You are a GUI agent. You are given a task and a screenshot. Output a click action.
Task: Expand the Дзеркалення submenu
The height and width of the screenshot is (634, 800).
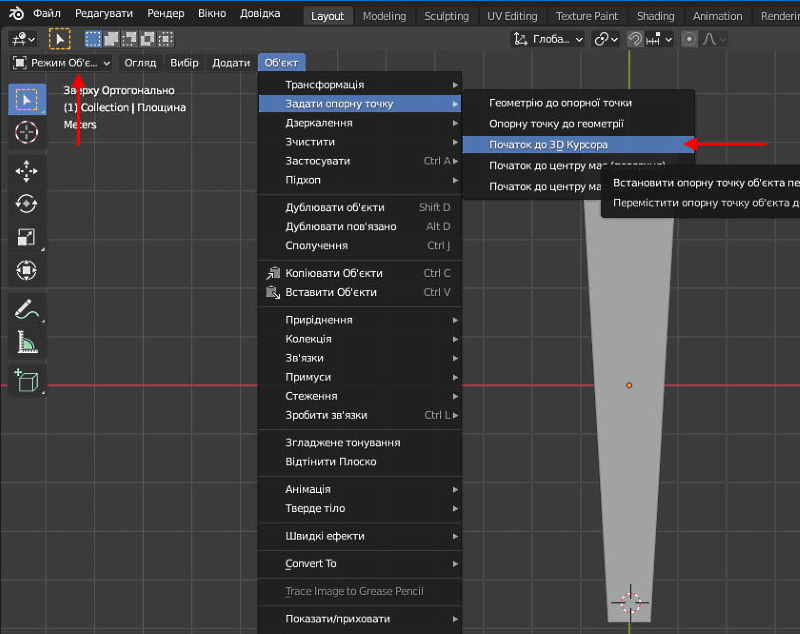360,123
